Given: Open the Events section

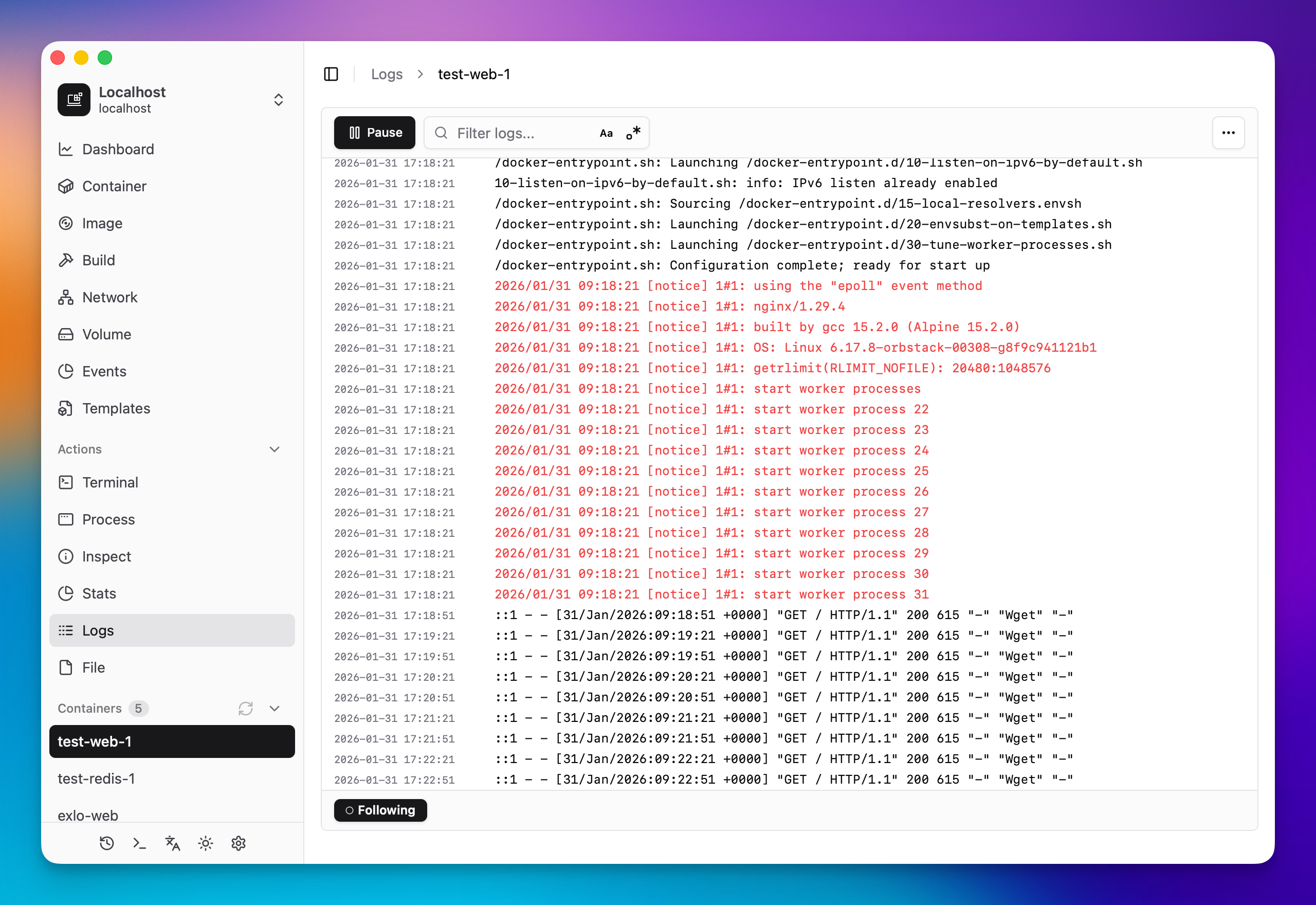Looking at the screenshot, I should tap(104, 371).
